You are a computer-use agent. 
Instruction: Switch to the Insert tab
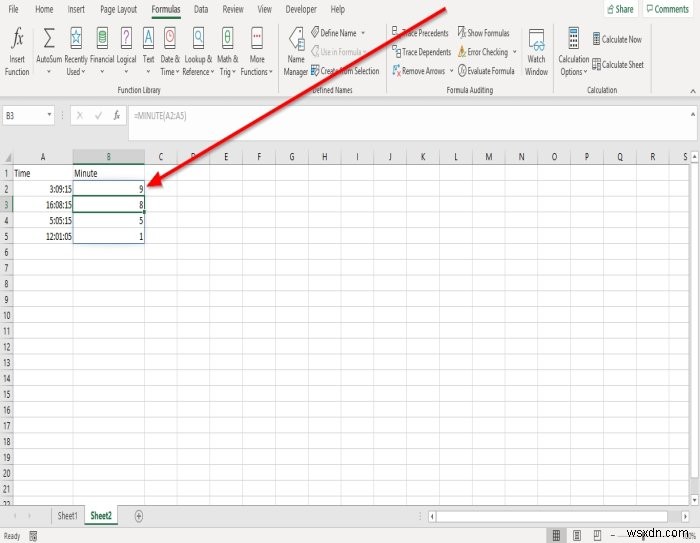pyautogui.click(x=76, y=9)
